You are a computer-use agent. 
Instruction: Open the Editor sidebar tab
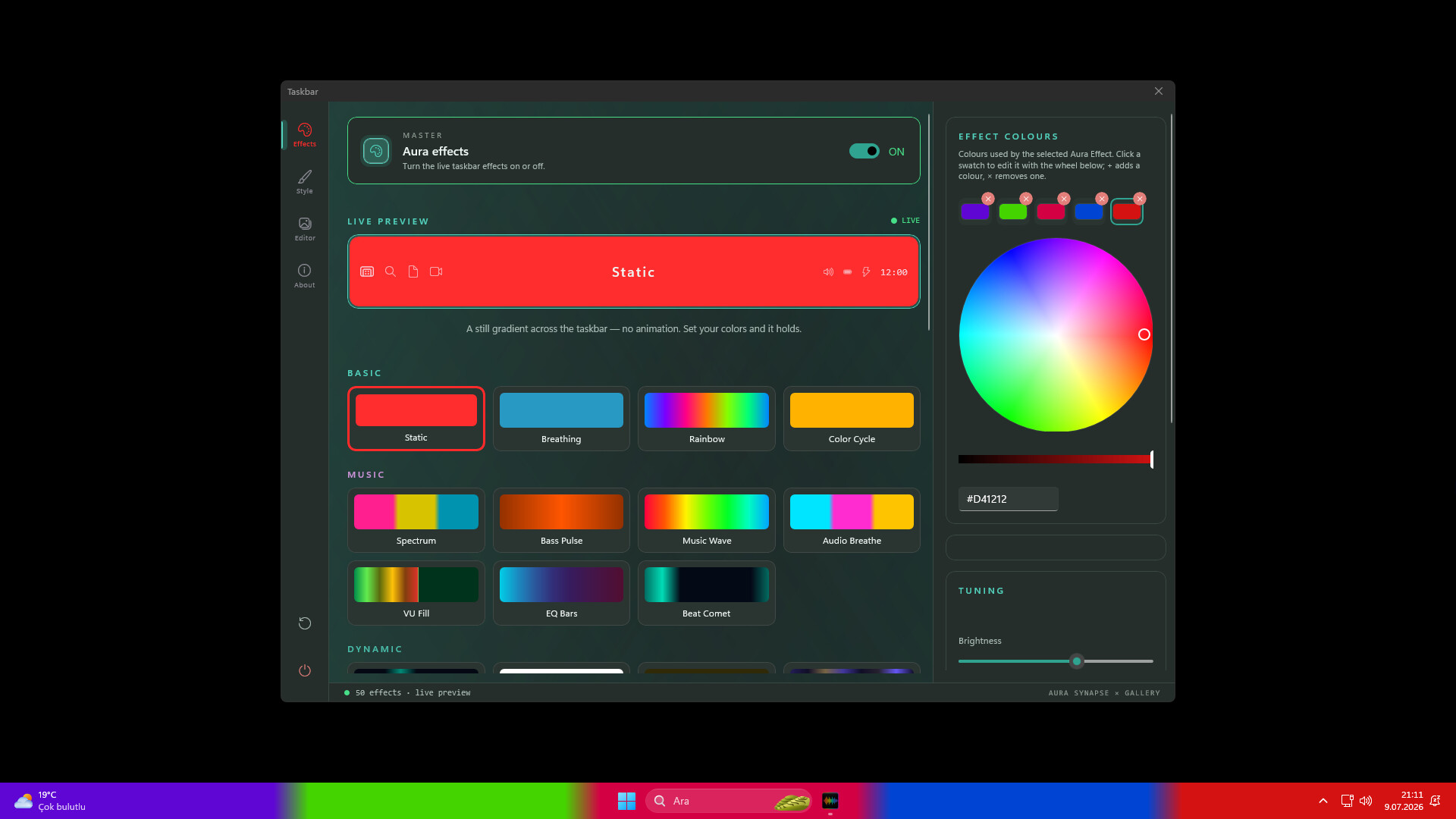tap(304, 229)
